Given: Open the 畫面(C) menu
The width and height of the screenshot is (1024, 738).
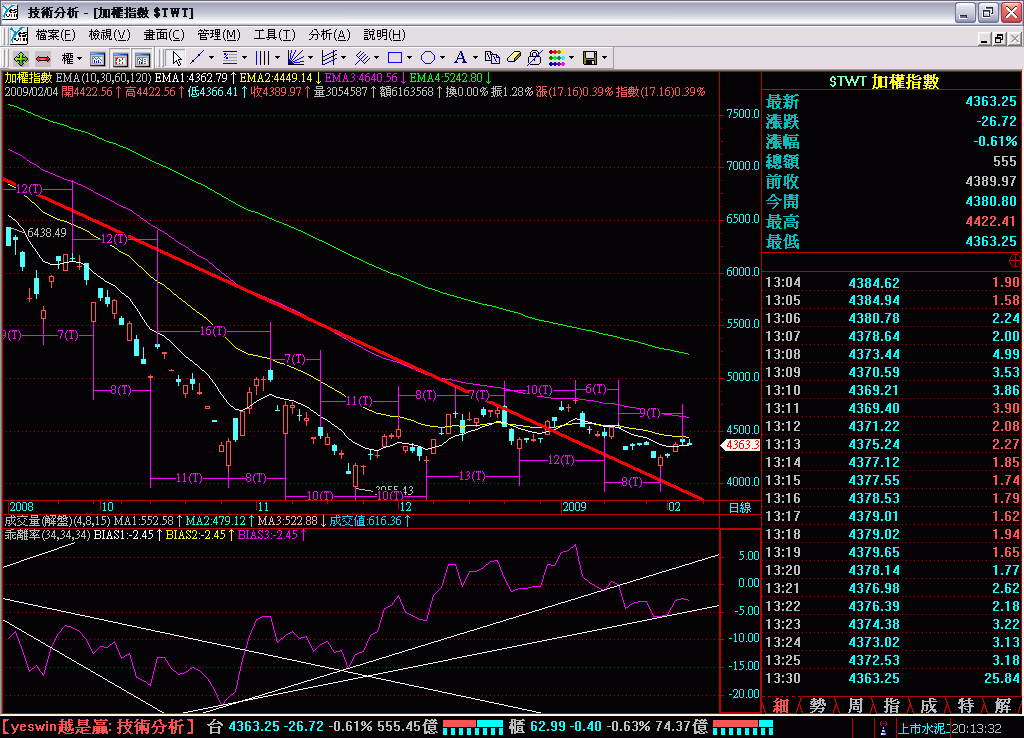Looking at the screenshot, I should pos(164,35).
